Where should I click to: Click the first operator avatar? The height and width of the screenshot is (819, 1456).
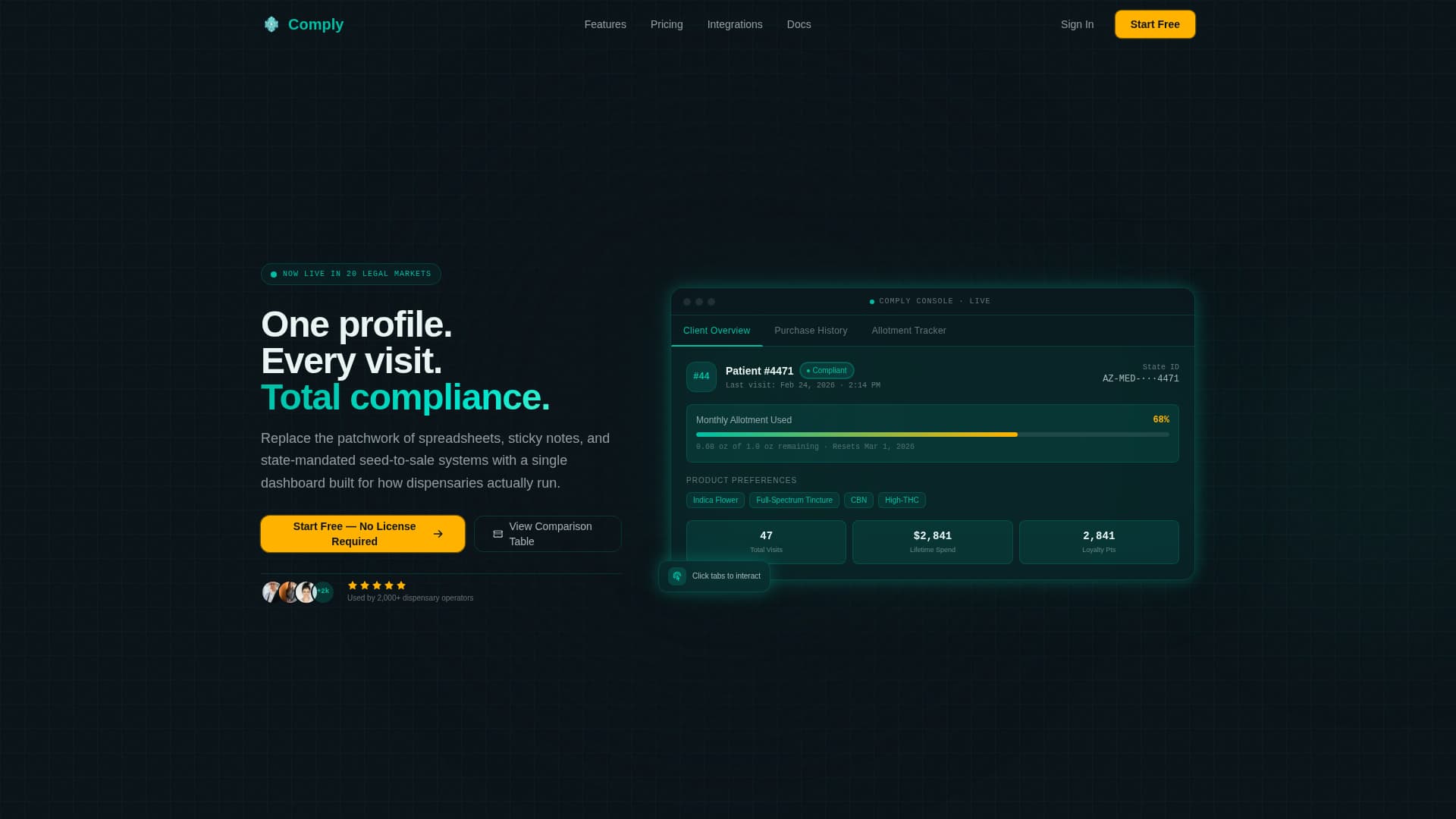point(271,592)
